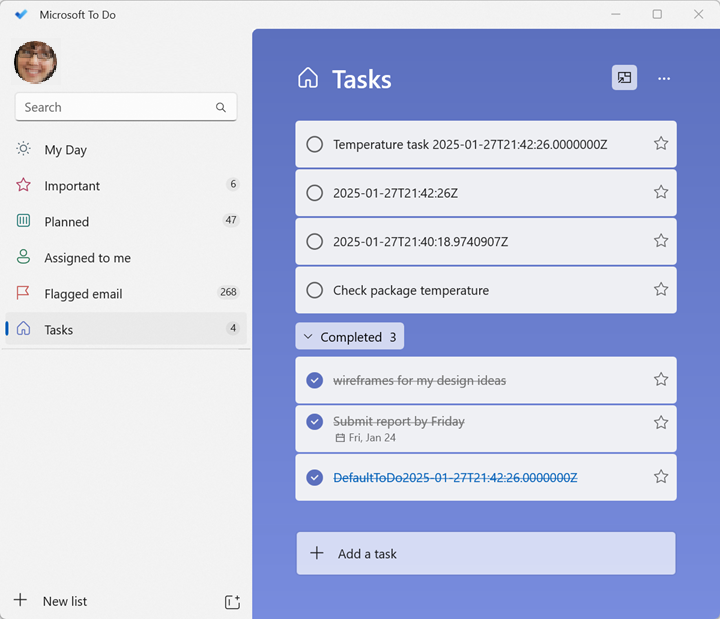Collapse the Completed section
The image size is (720, 619).
pyautogui.click(x=349, y=336)
